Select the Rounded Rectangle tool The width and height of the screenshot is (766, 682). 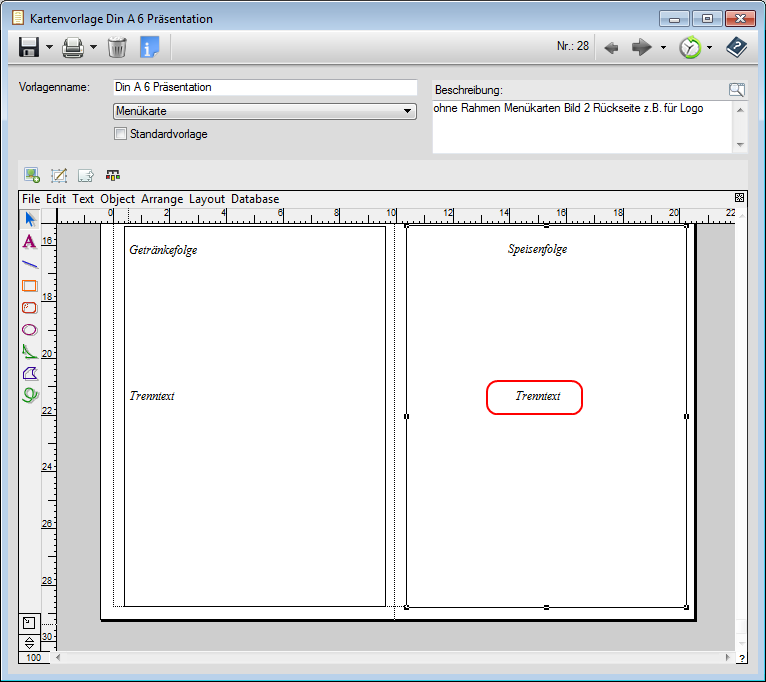29,308
